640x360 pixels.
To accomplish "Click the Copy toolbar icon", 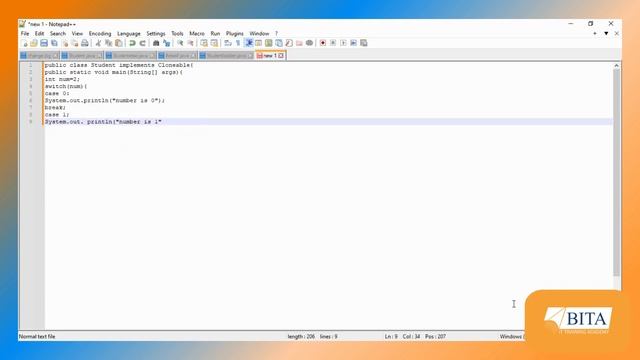I will coord(109,43).
